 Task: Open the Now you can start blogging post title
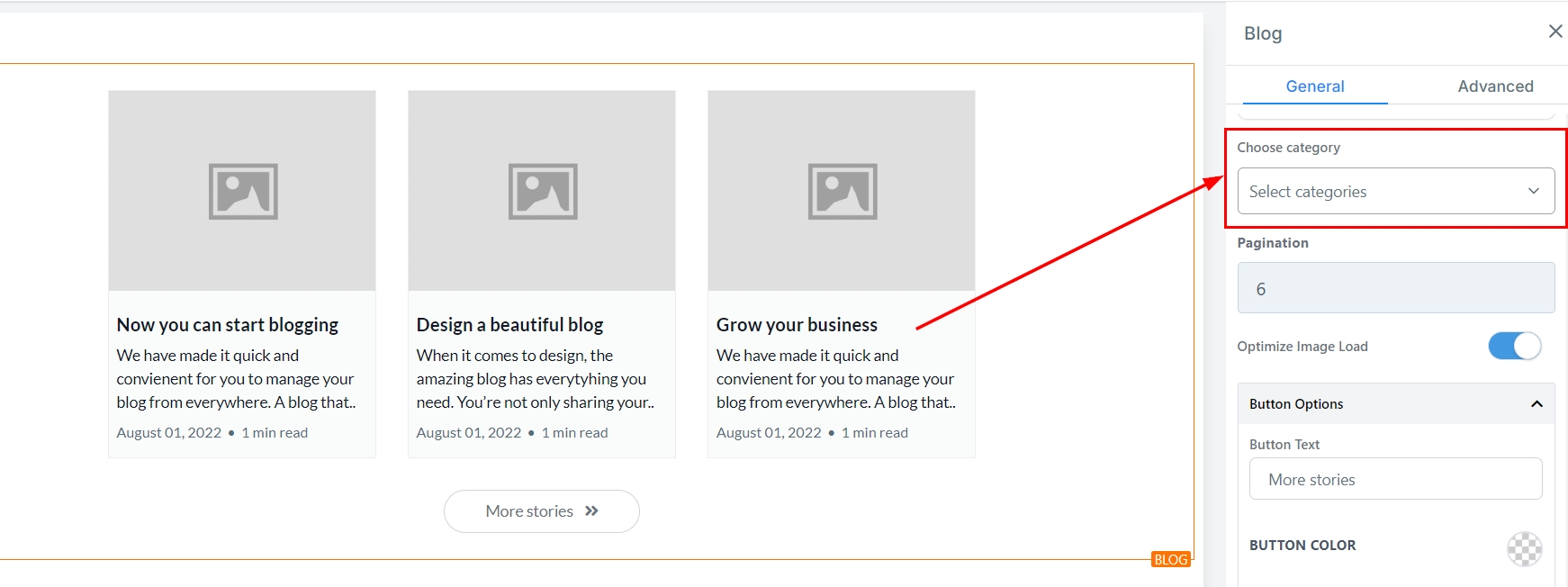[x=228, y=325]
